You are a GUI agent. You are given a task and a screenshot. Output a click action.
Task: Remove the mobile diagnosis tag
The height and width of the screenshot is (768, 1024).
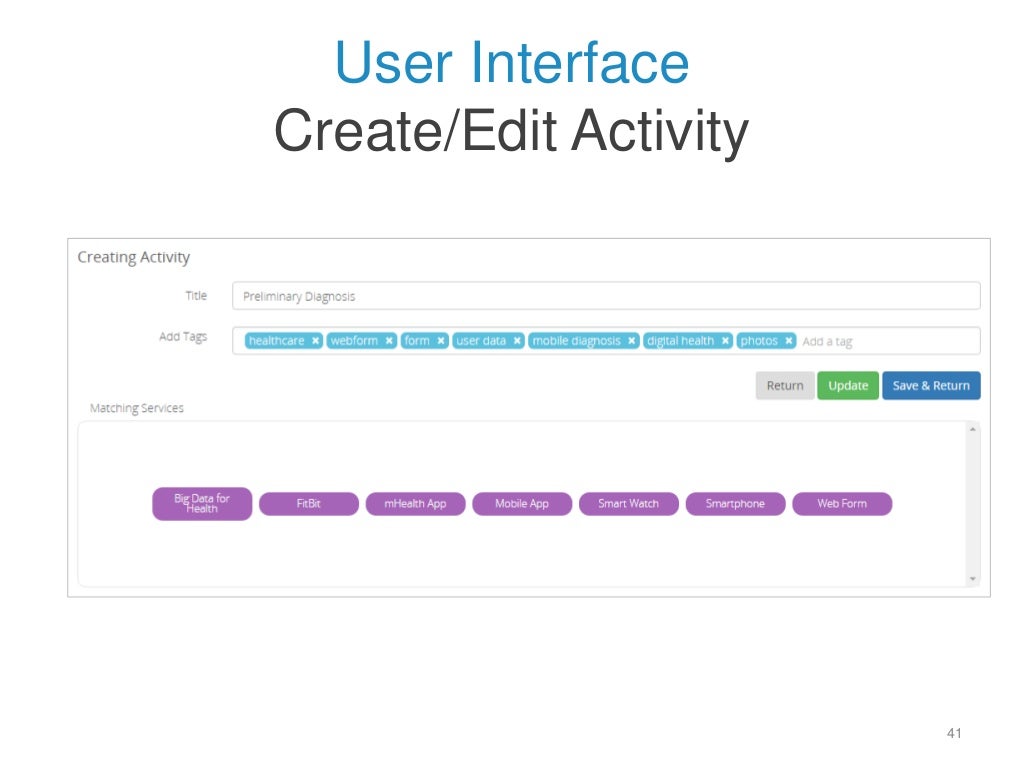pyautogui.click(x=632, y=341)
